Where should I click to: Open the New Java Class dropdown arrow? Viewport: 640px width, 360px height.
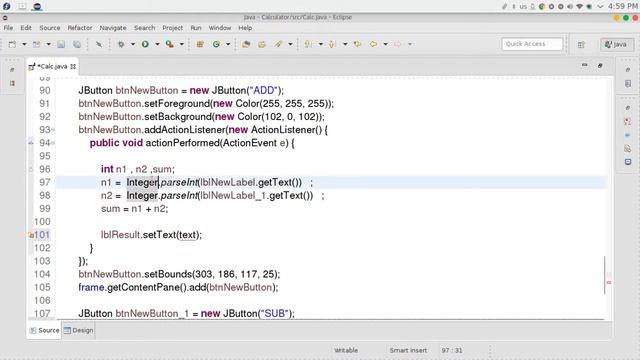(x=228, y=44)
